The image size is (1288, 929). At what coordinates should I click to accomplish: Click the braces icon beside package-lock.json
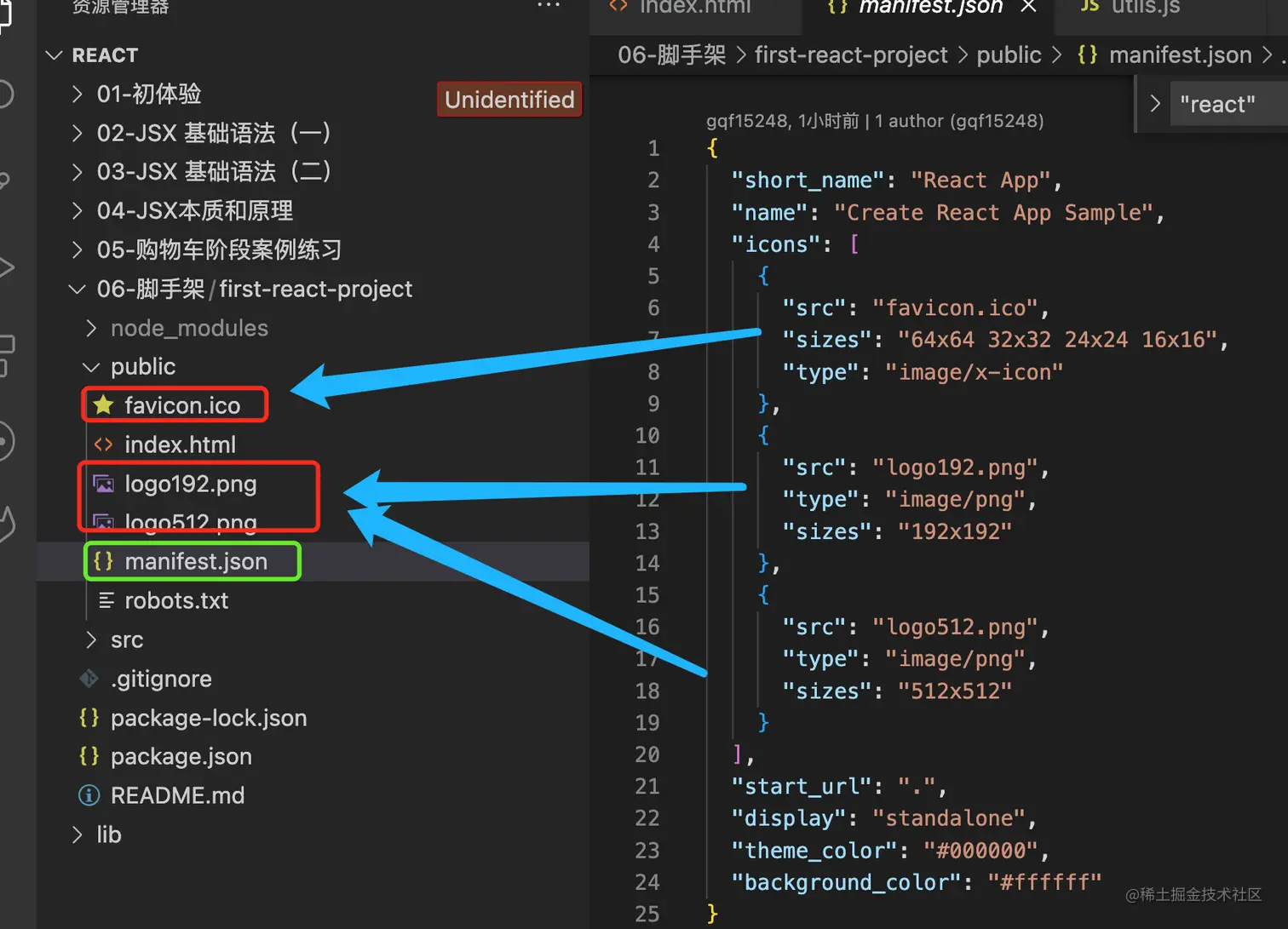89,717
